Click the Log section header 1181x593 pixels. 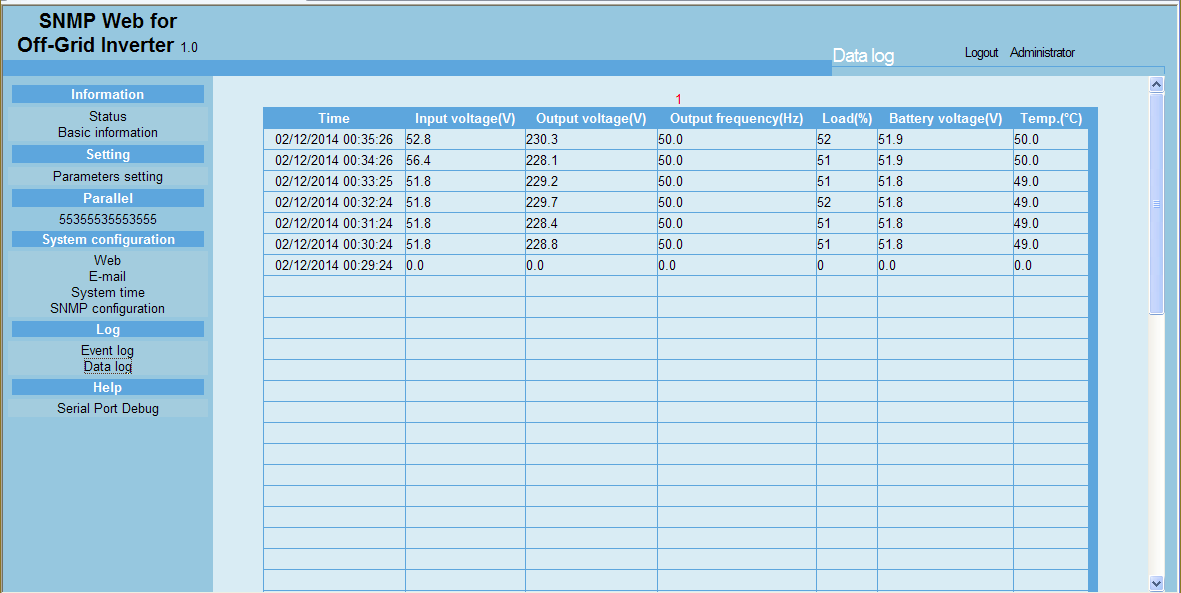[x=108, y=329]
